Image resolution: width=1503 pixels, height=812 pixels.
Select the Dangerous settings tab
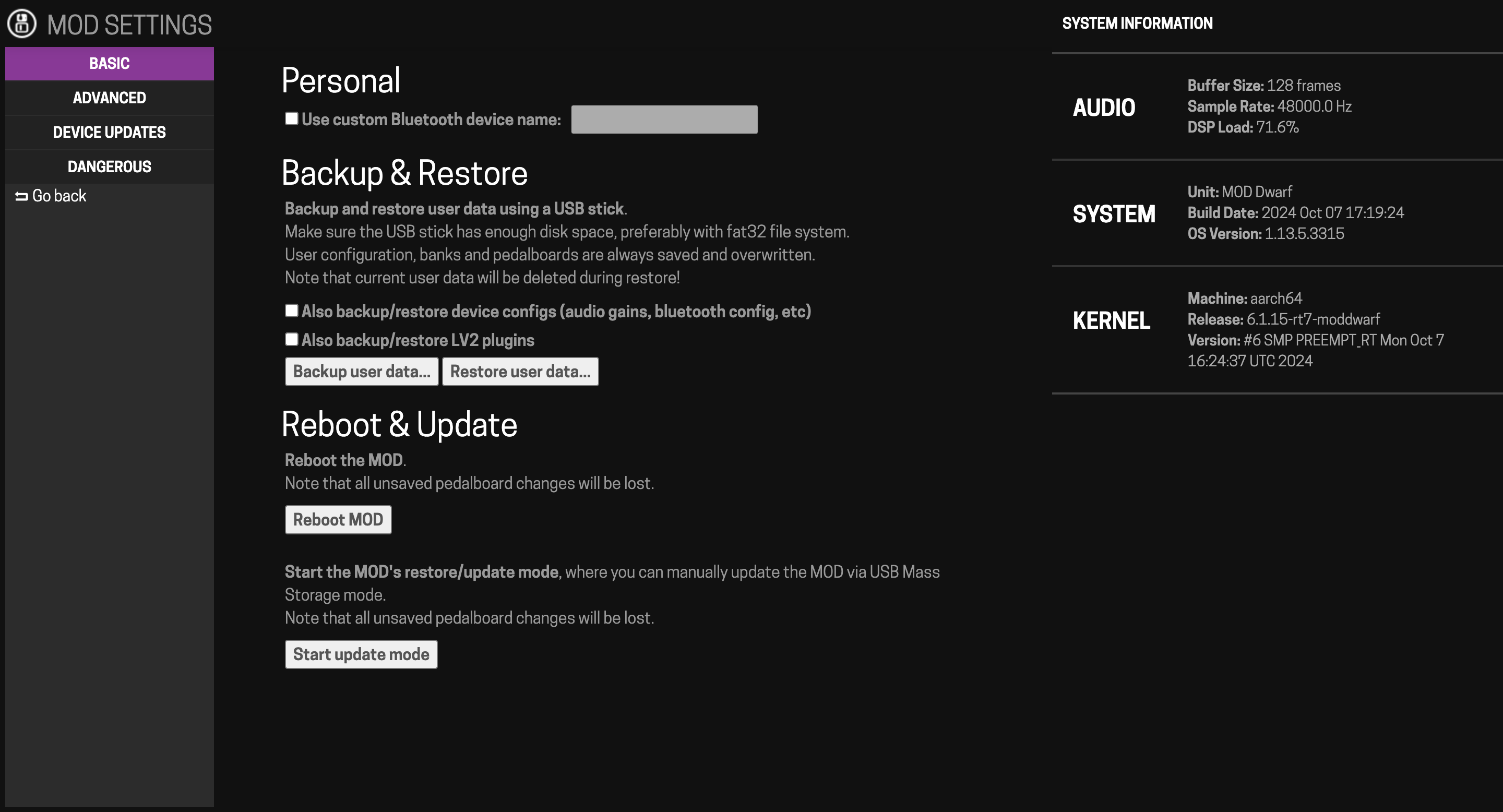109,167
